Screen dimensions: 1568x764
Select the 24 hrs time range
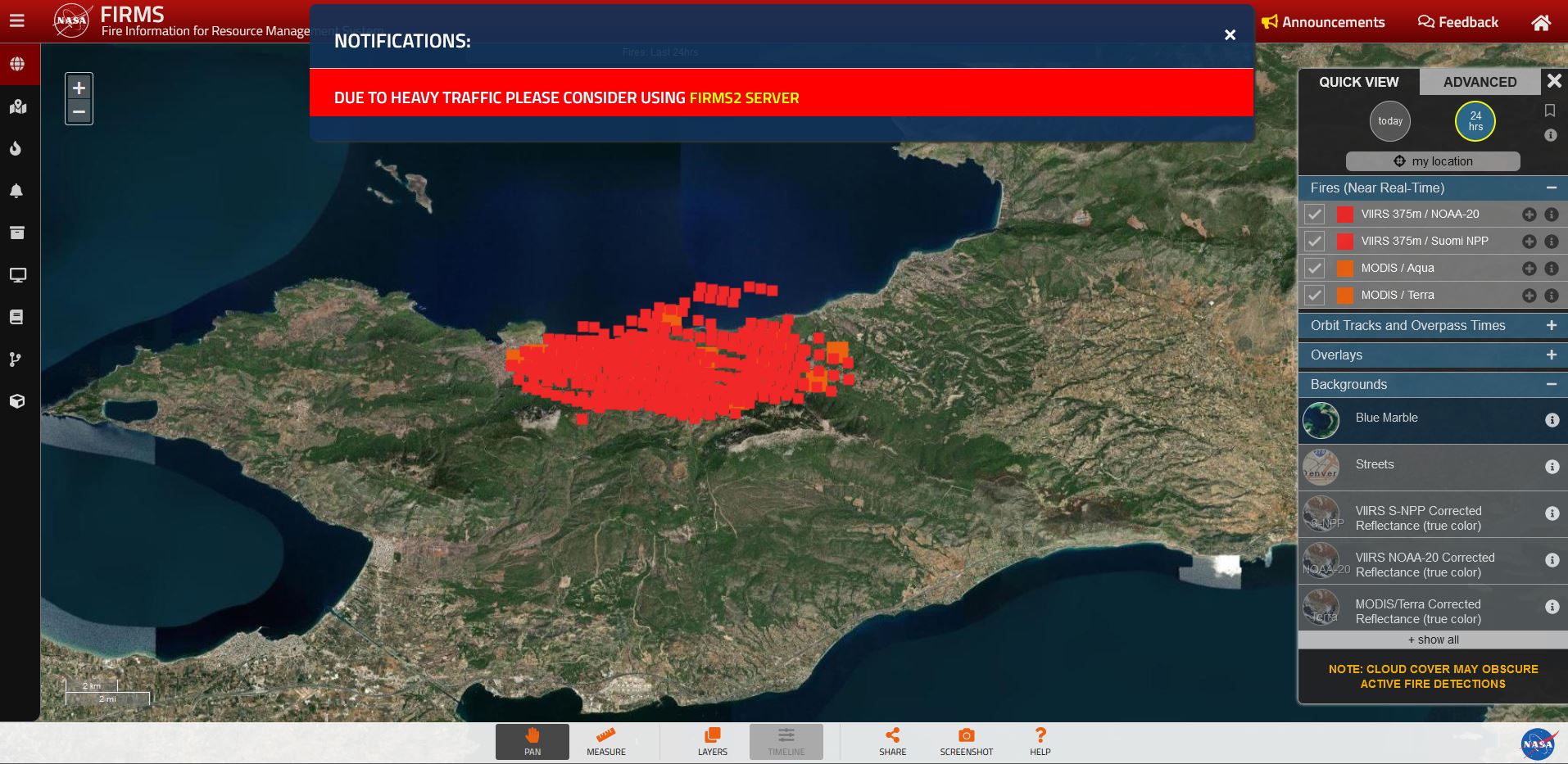point(1475,121)
